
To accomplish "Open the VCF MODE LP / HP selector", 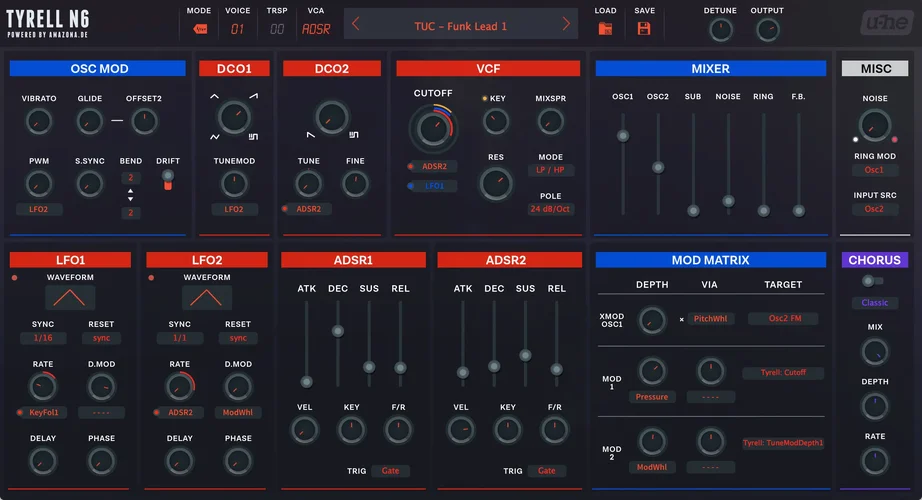I will pyautogui.click(x=550, y=170).
